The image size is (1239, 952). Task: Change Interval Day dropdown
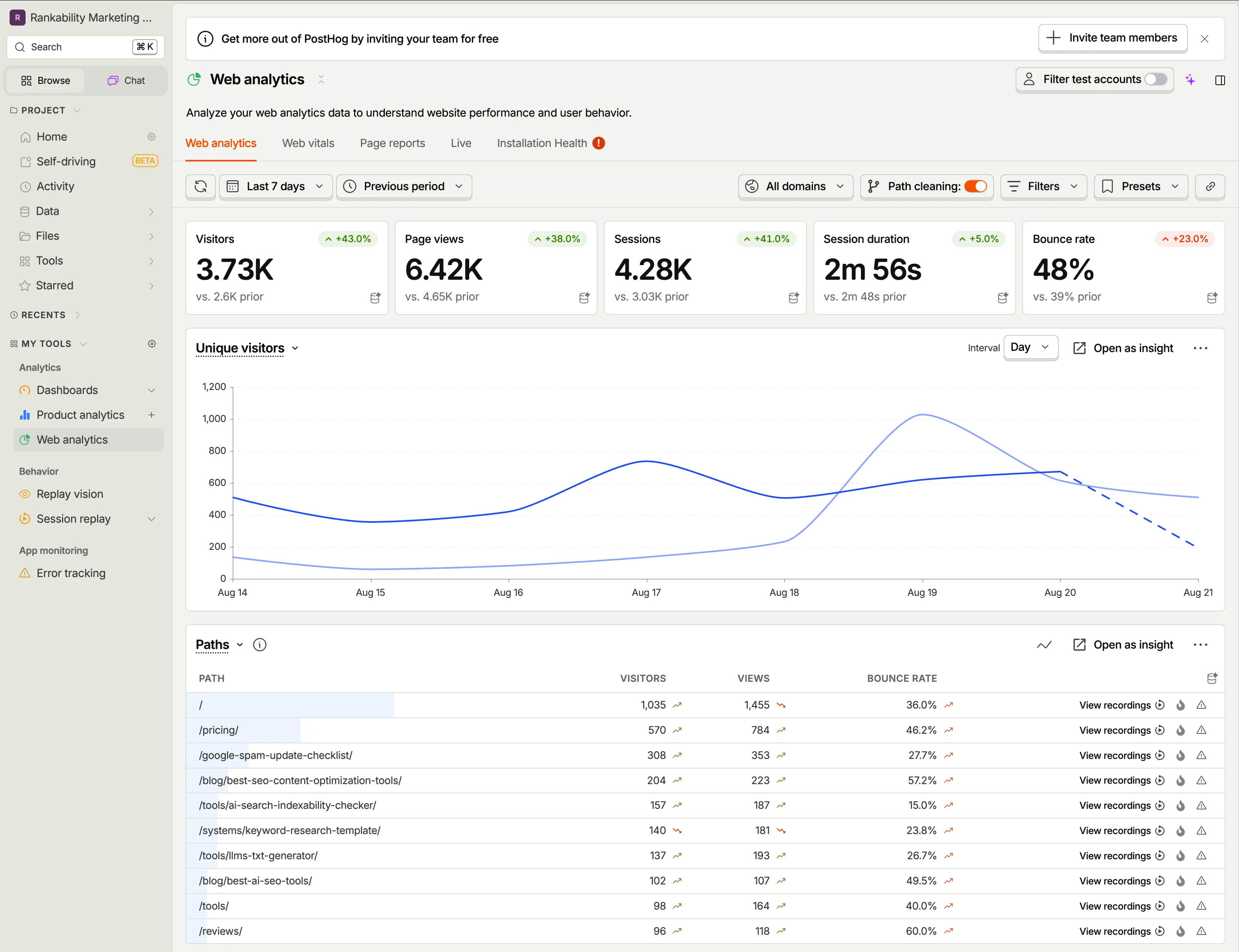tap(1030, 347)
